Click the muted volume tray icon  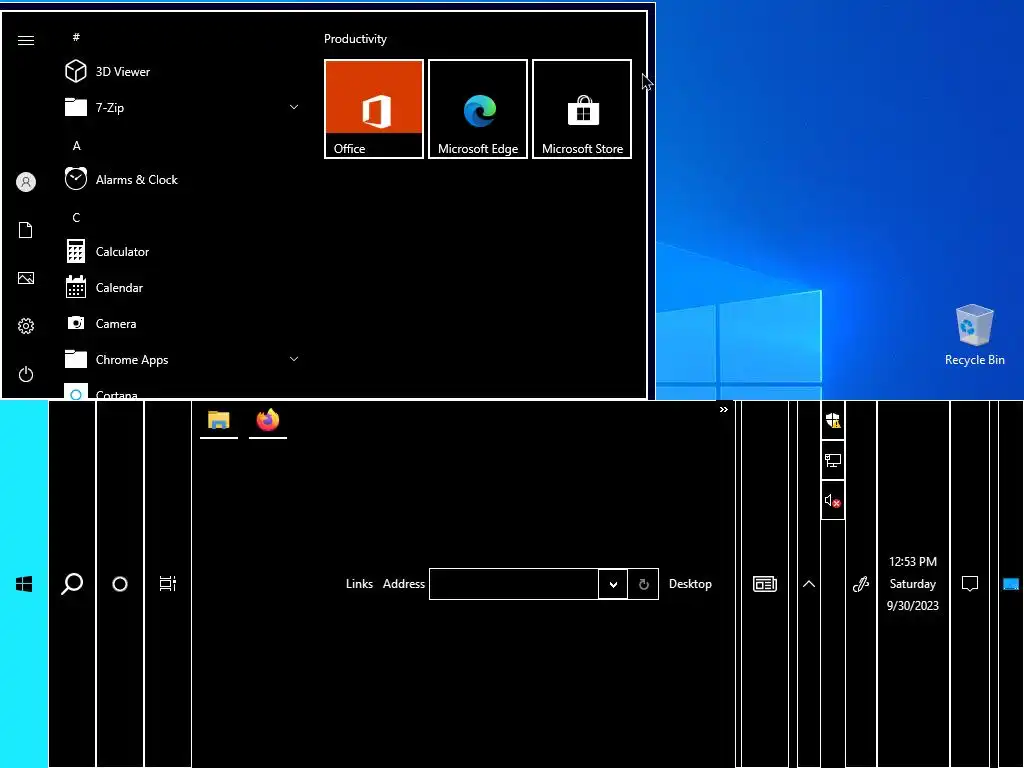[x=833, y=501]
